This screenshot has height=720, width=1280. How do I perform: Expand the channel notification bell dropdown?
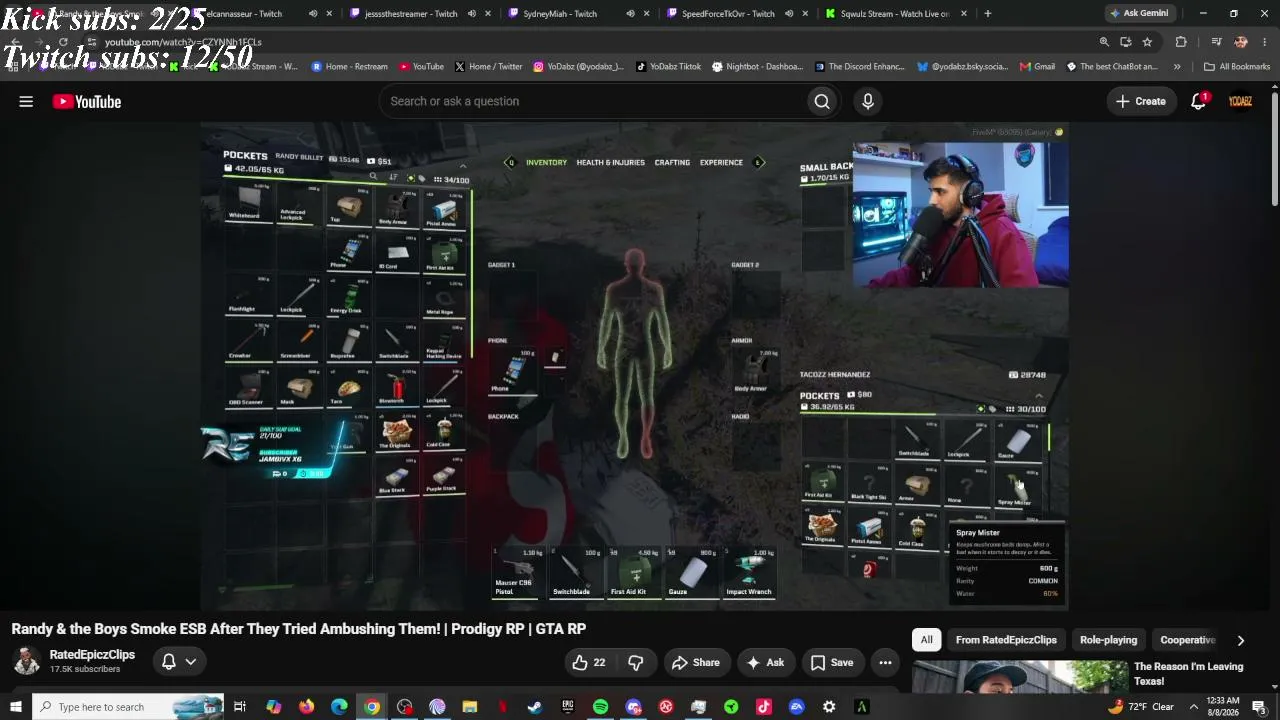click(x=178, y=661)
